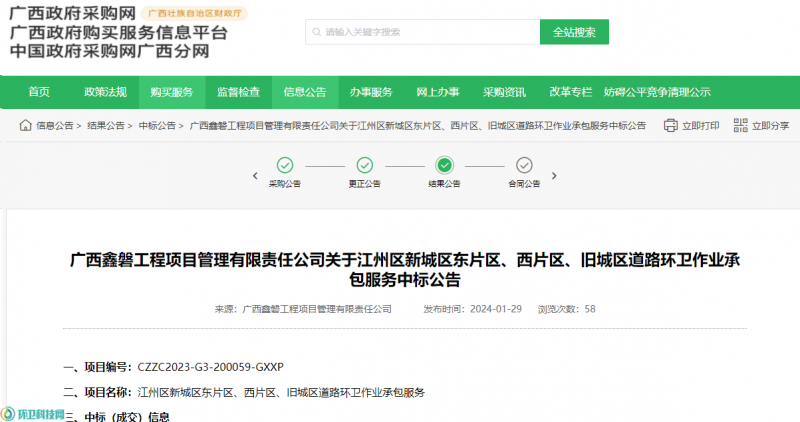Screen dimensions: 800x422
Task: Click the project name 江州区新城区东片区 text
Action: pos(281,392)
